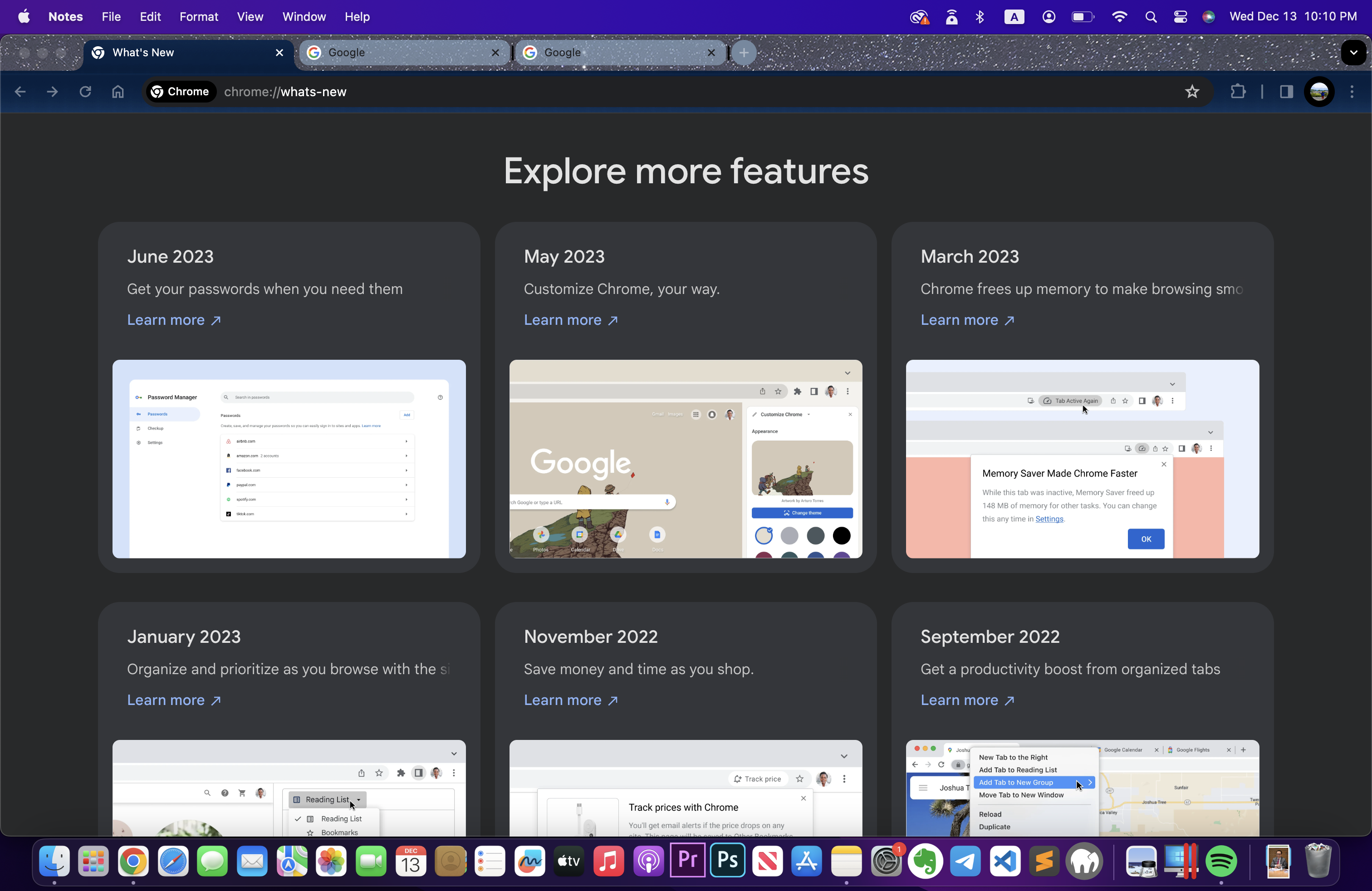Open macOS Control Center toggles

coord(1180,17)
